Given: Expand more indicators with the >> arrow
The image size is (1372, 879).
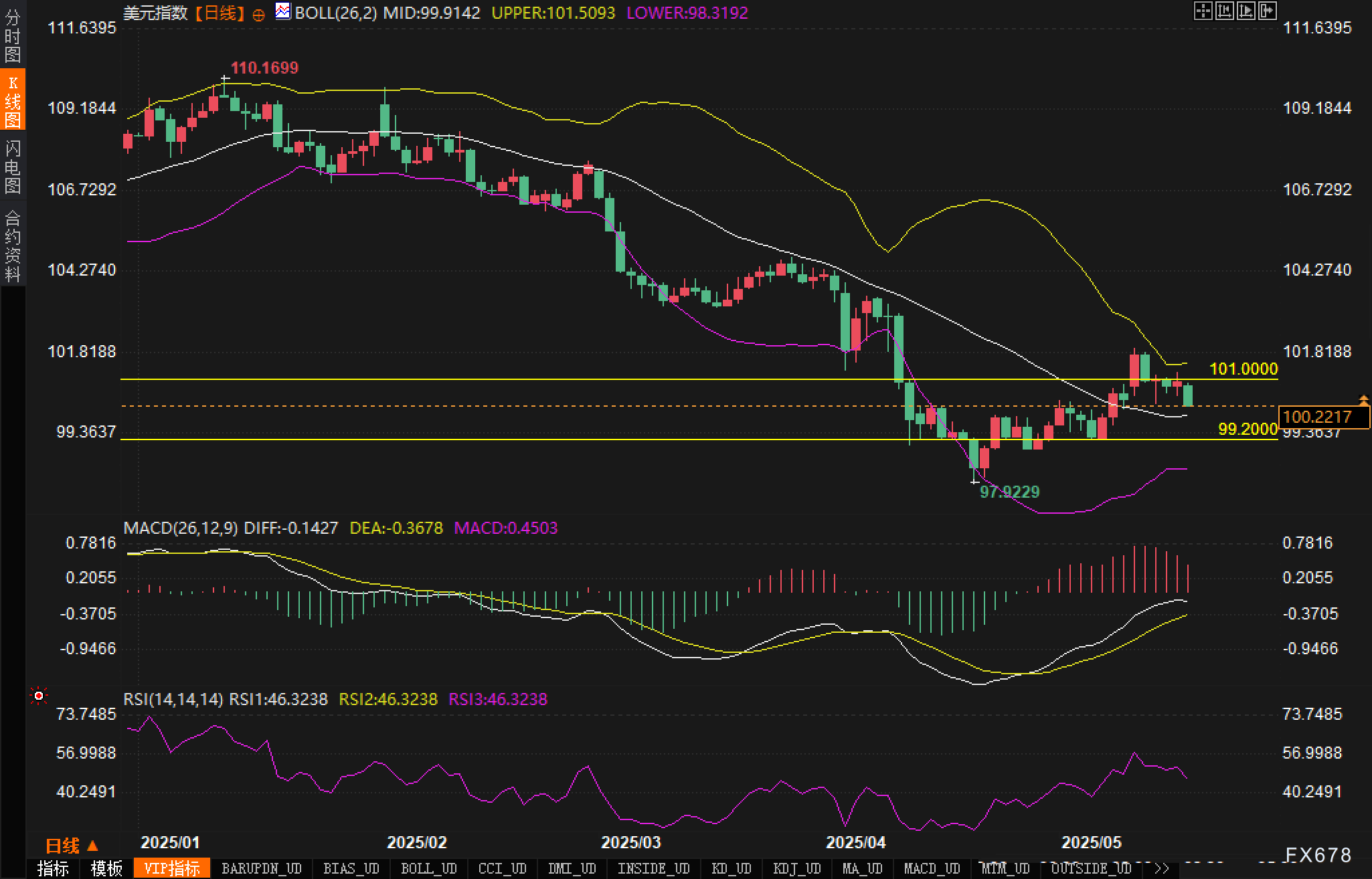Looking at the screenshot, I should (x=1162, y=868).
